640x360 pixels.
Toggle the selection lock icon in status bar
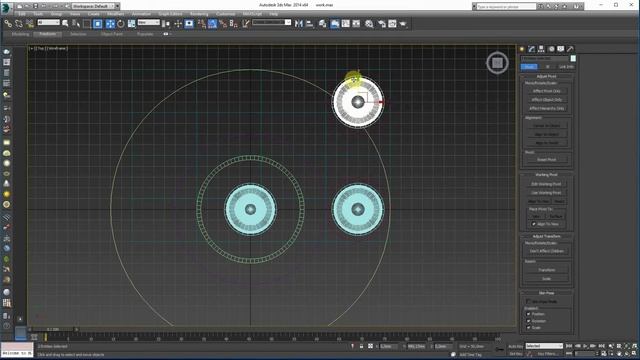(361, 346)
